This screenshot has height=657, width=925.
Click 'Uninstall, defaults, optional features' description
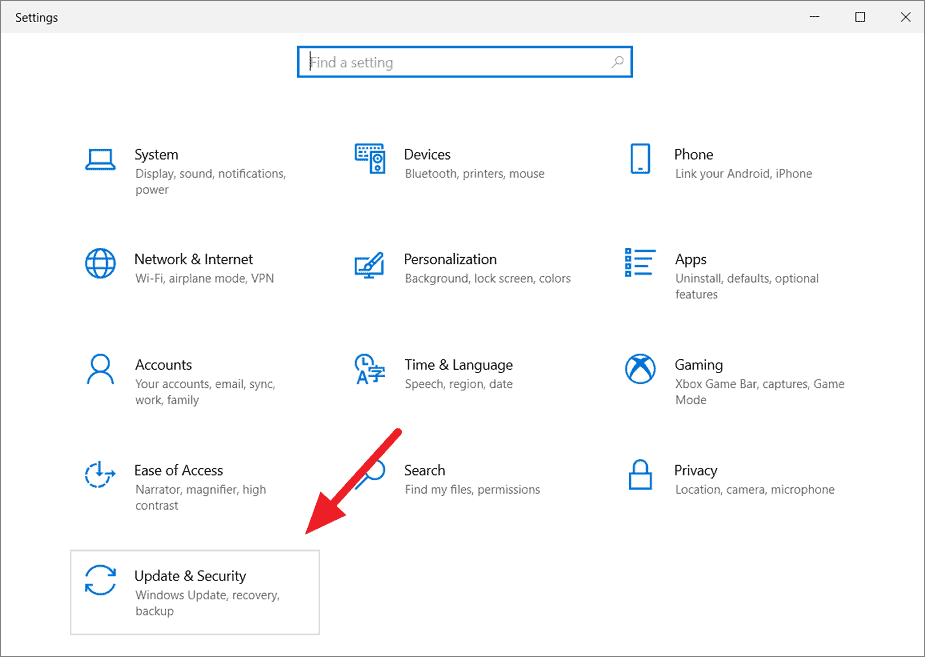(x=747, y=286)
